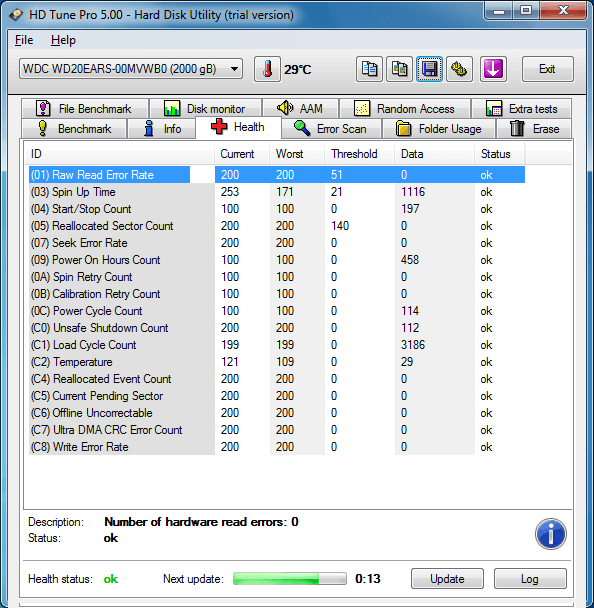Viewport: 594px width, 608px height.
Task: Click the 3186 Load Cycle data value
Action: [x=413, y=345]
